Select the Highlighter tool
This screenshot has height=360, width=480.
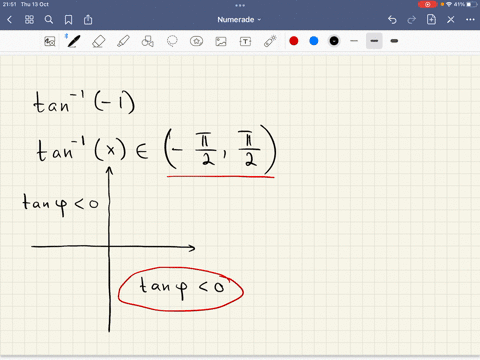coord(123,41)
